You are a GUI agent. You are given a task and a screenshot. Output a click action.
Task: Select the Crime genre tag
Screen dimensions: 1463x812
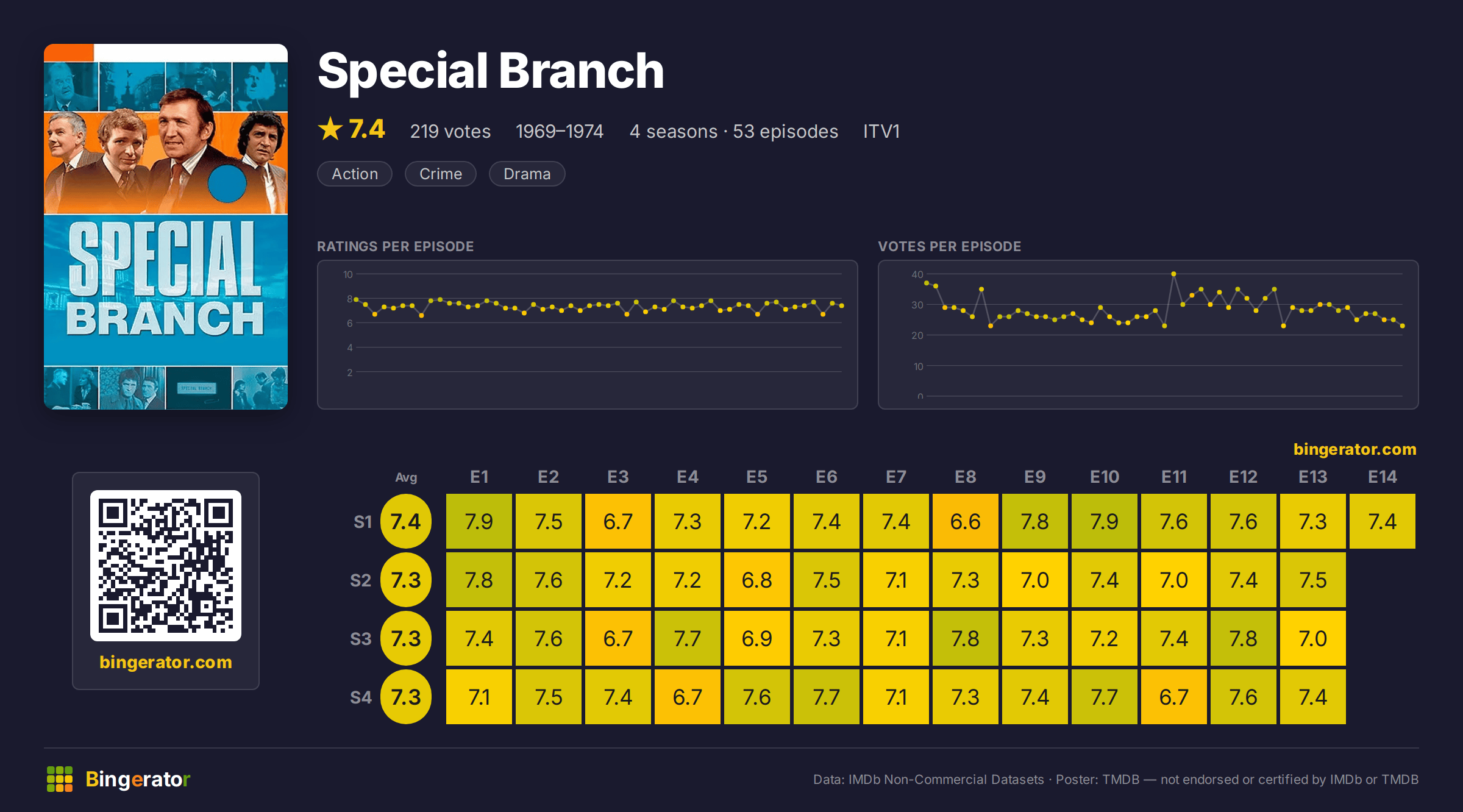coord(441,174)
